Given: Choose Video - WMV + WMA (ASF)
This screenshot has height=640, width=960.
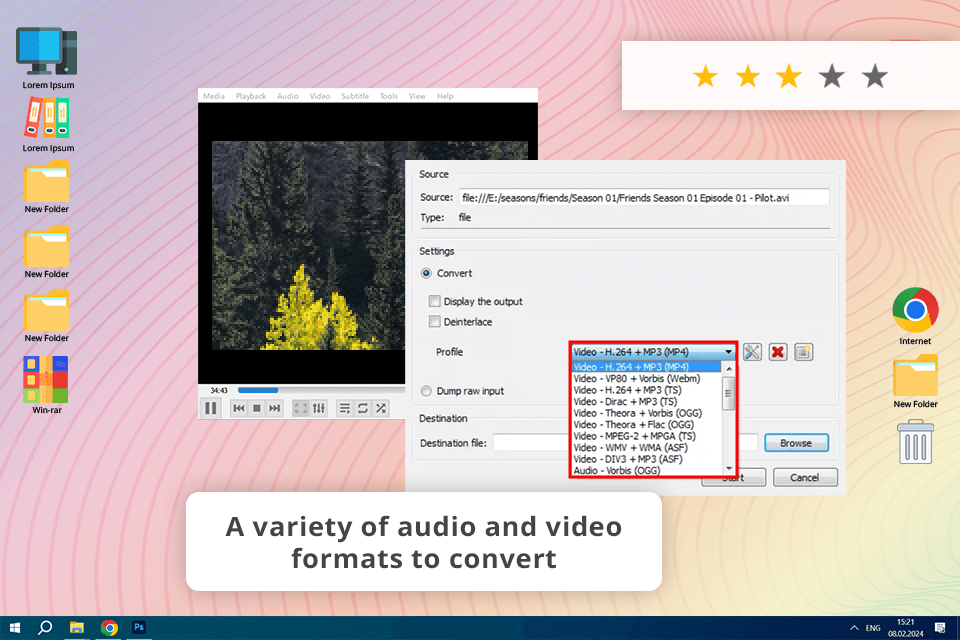Looking at the screenshot, I should click(x=646, y=448).
